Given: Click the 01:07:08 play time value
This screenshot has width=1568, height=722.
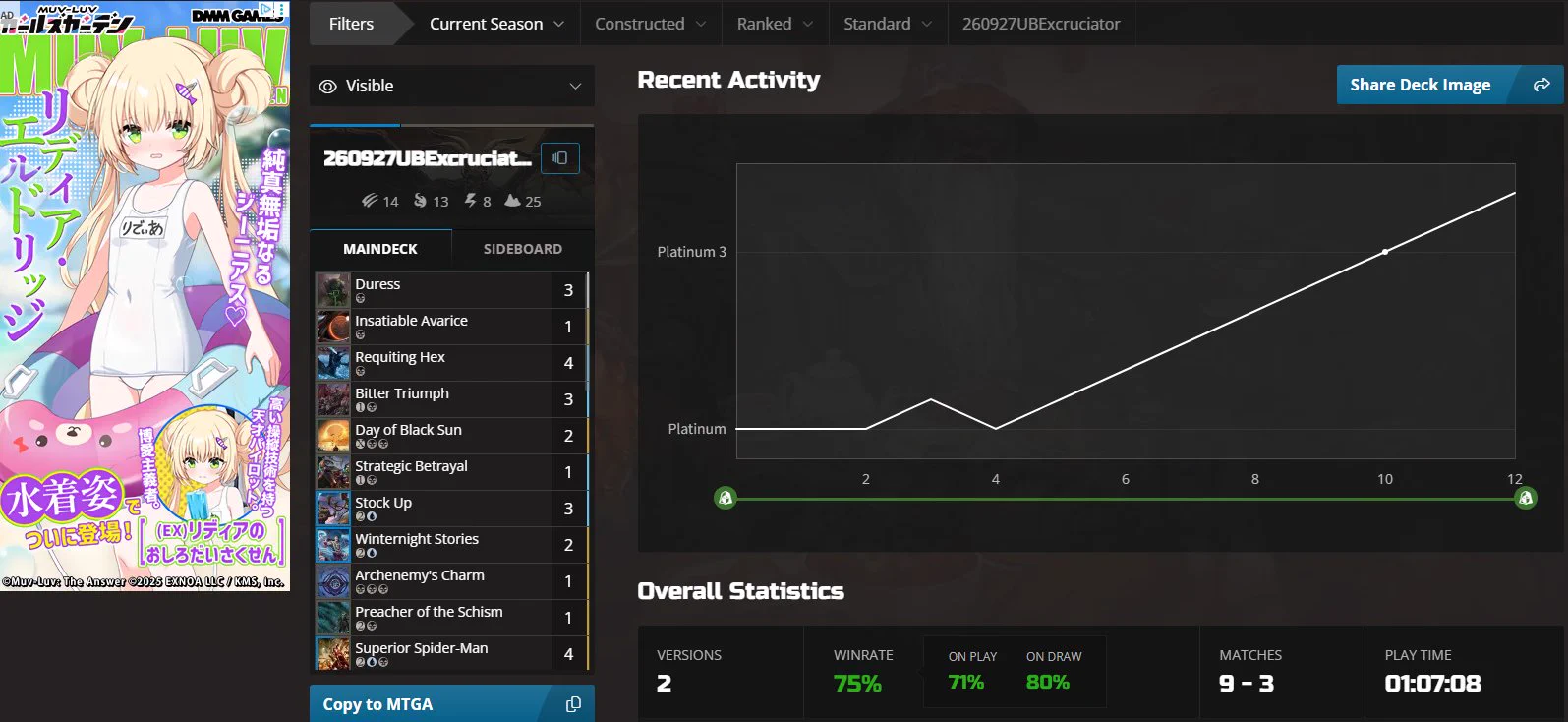Looking at the screenshot, I should pos(1433,684).
